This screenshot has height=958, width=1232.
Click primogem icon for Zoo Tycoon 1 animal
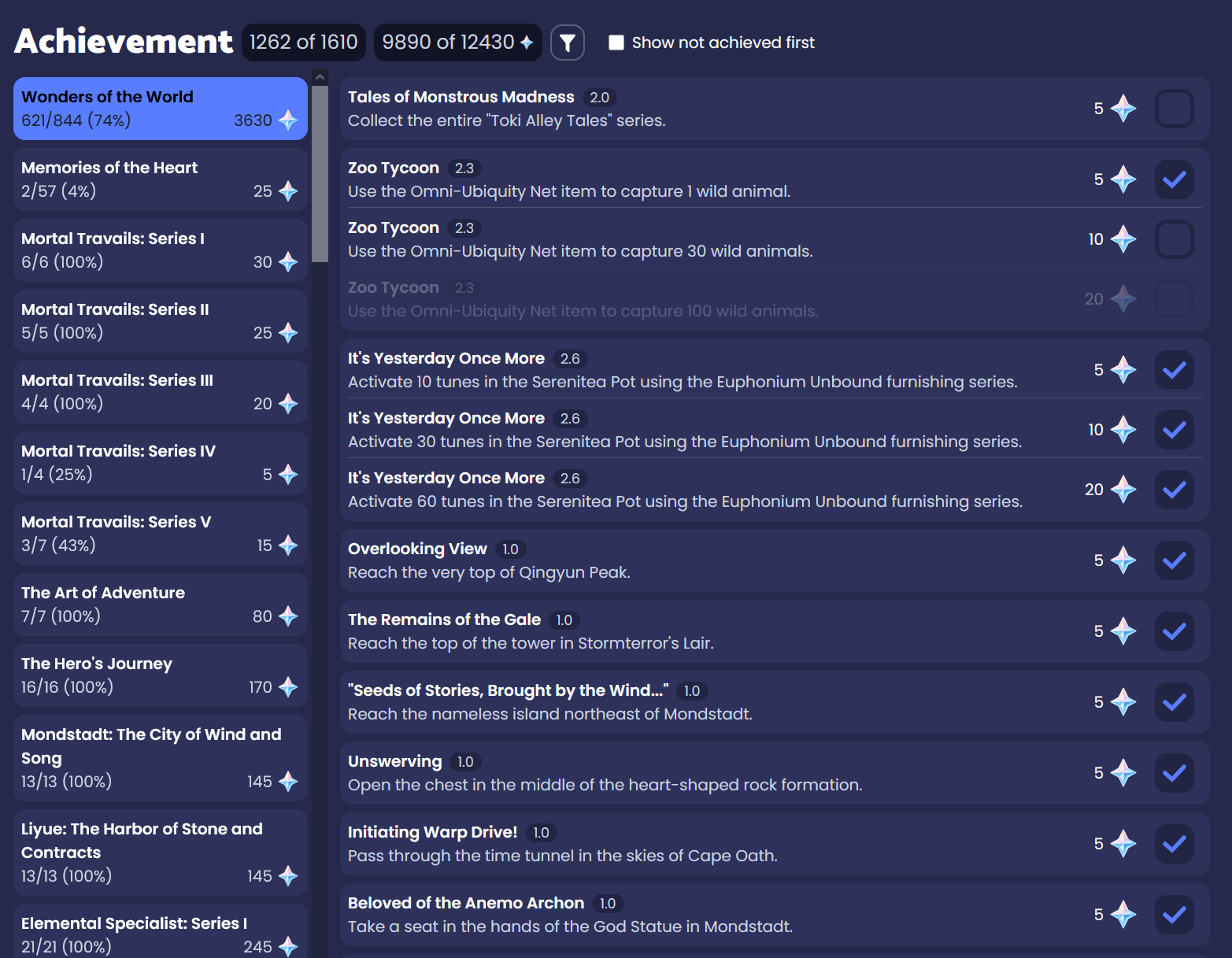click(1123, 179)
